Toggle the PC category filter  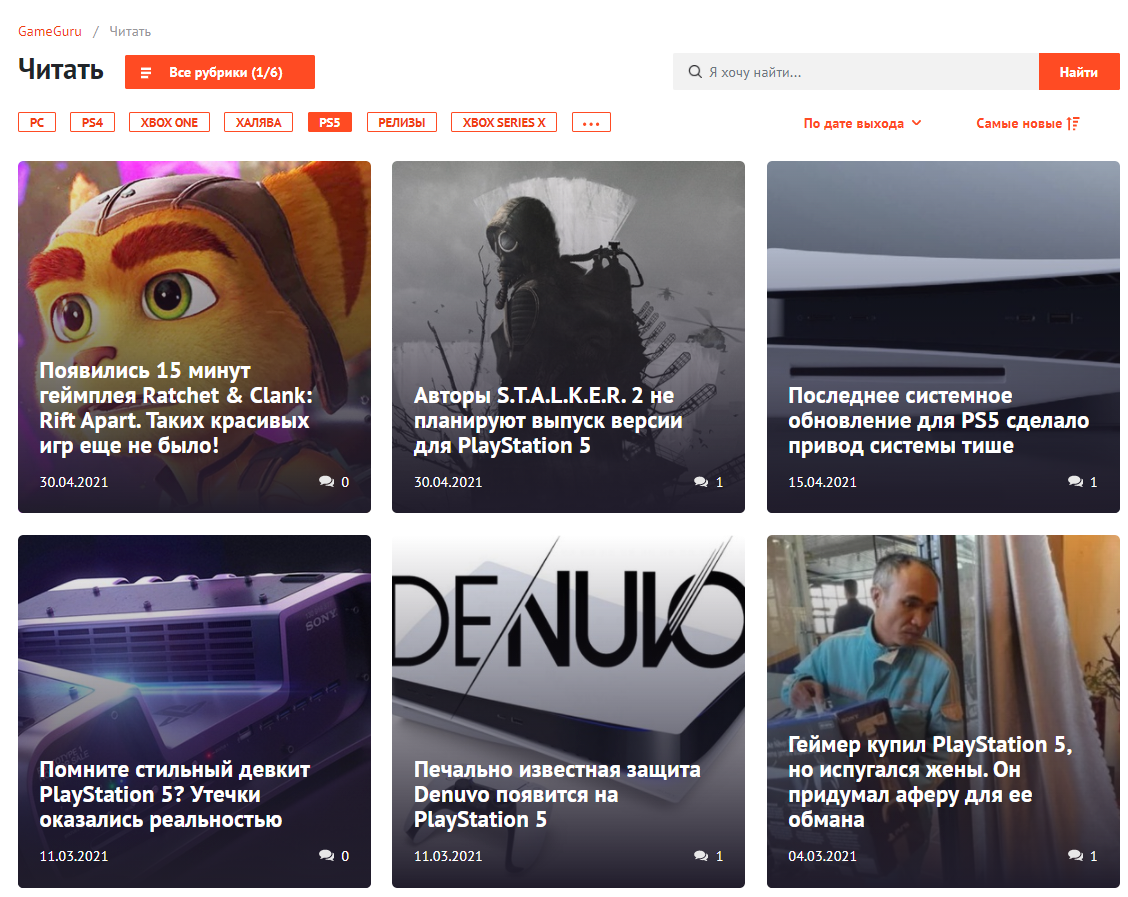(37, 122)
